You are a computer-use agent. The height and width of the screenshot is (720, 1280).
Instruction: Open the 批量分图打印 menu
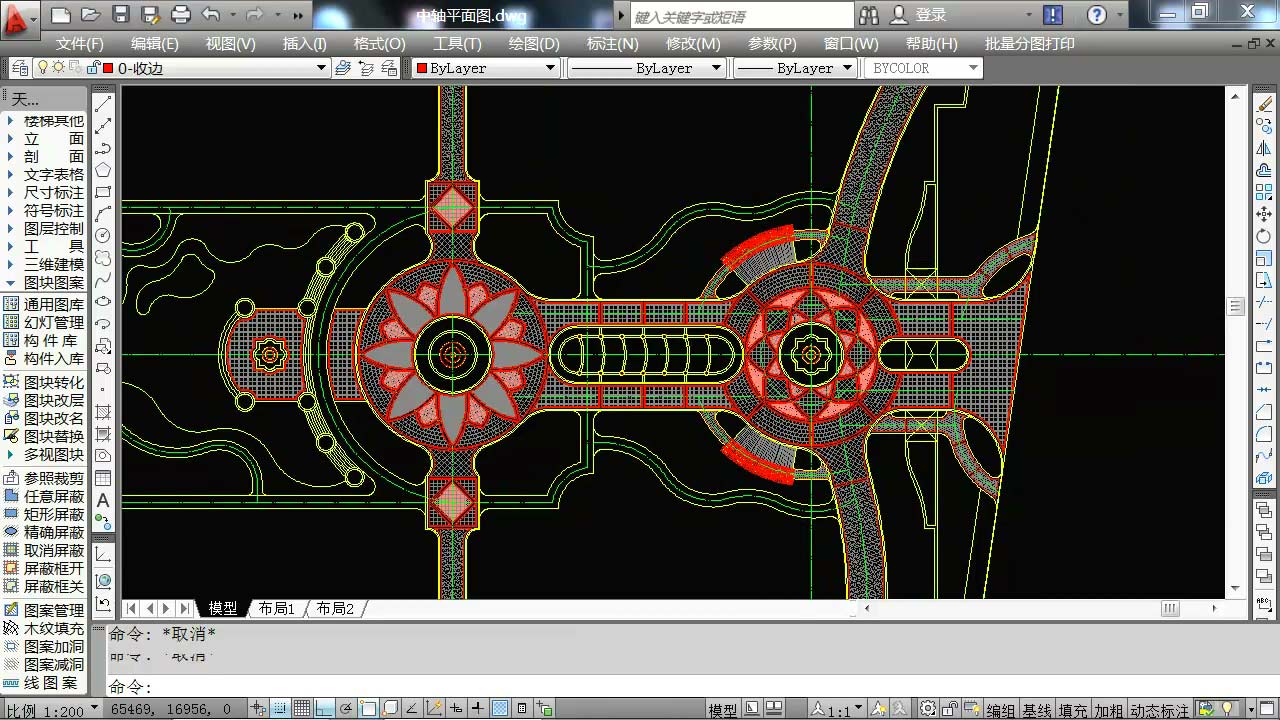pyautogui.click(x=1030, y=44)
